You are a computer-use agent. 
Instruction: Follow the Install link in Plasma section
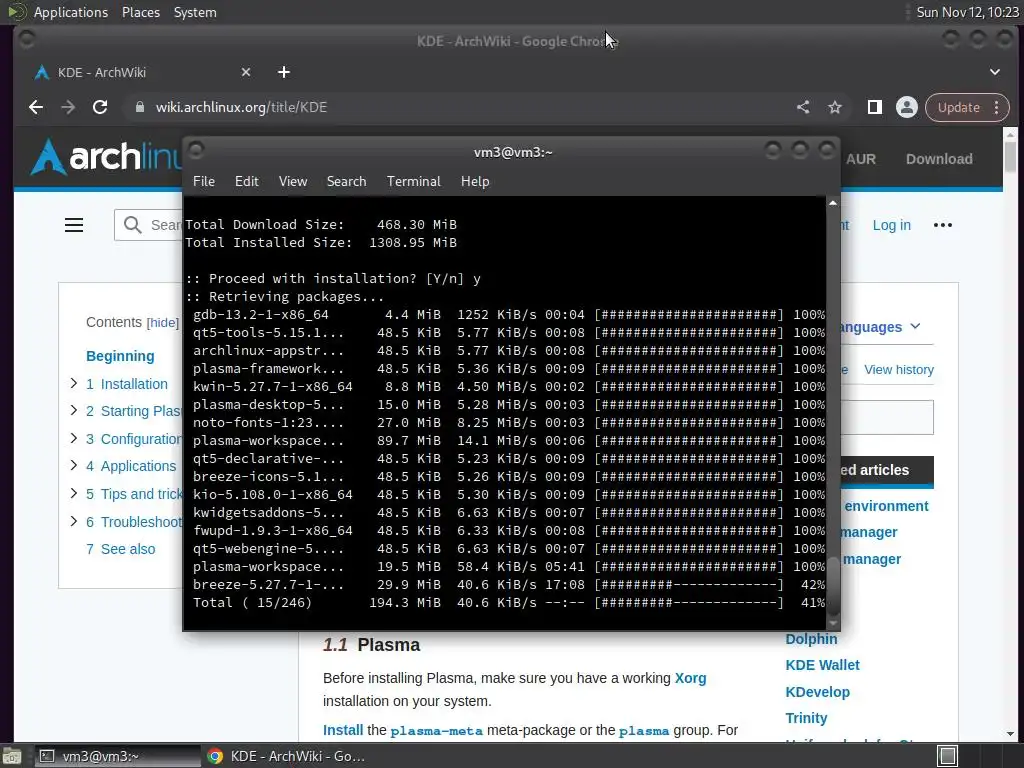point(343,730)
